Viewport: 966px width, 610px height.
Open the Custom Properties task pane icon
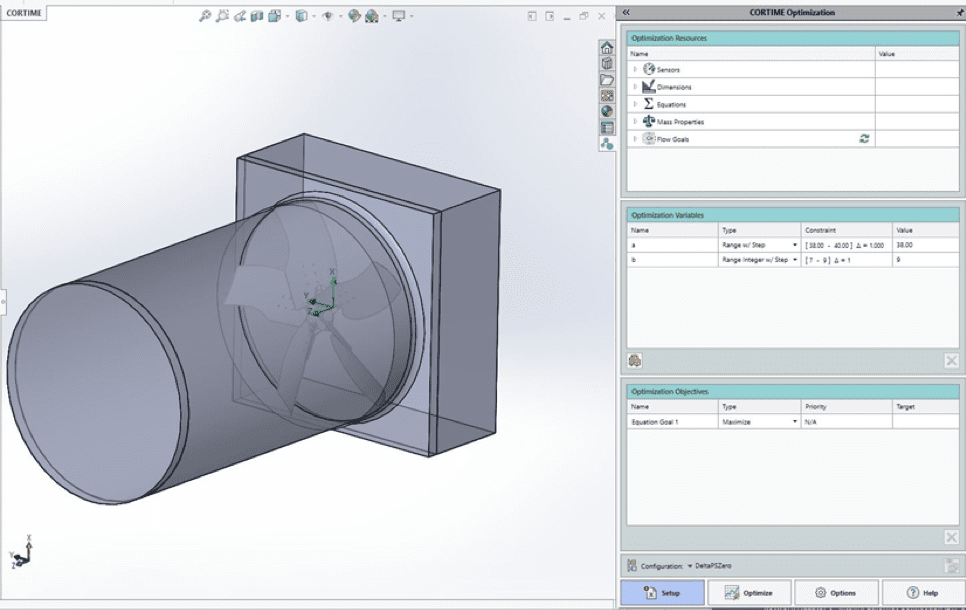[607, 128]
